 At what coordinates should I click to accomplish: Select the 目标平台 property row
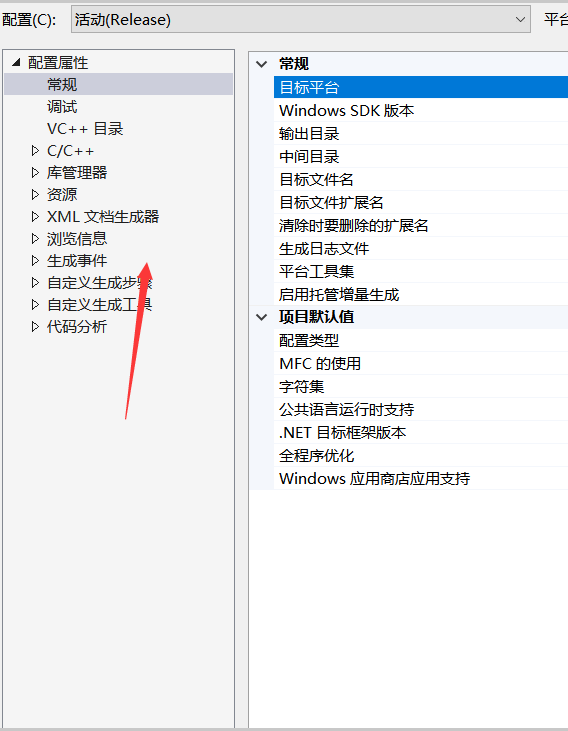tap(421, 87)
